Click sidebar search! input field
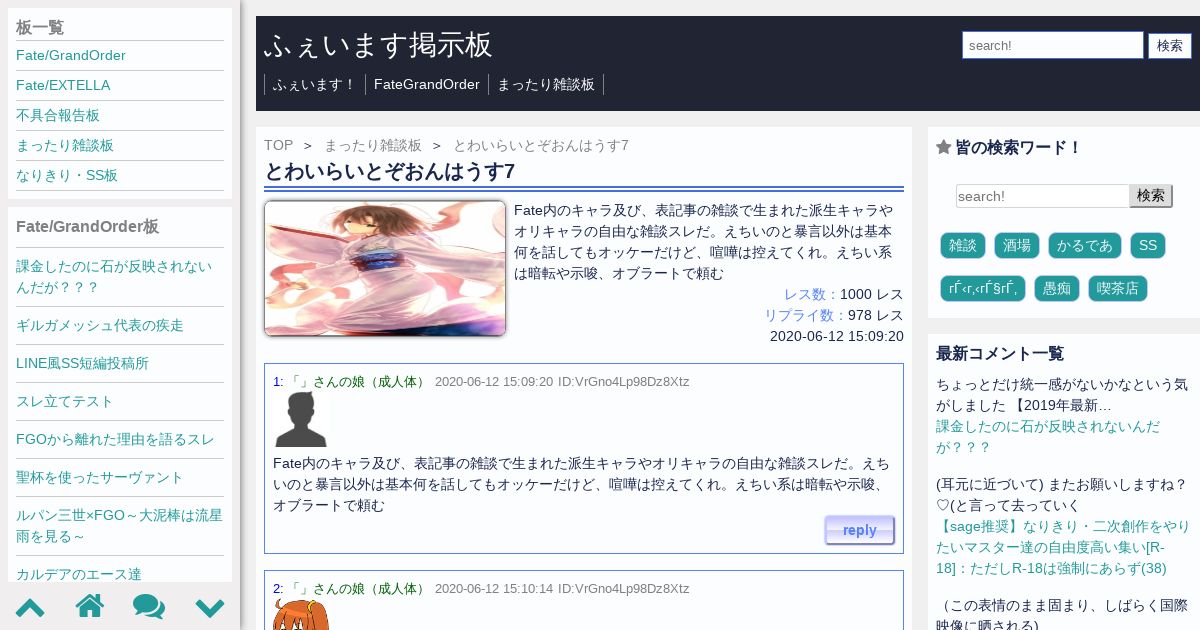Viewport: 1200px width, 630px height. pos(1043,196)
